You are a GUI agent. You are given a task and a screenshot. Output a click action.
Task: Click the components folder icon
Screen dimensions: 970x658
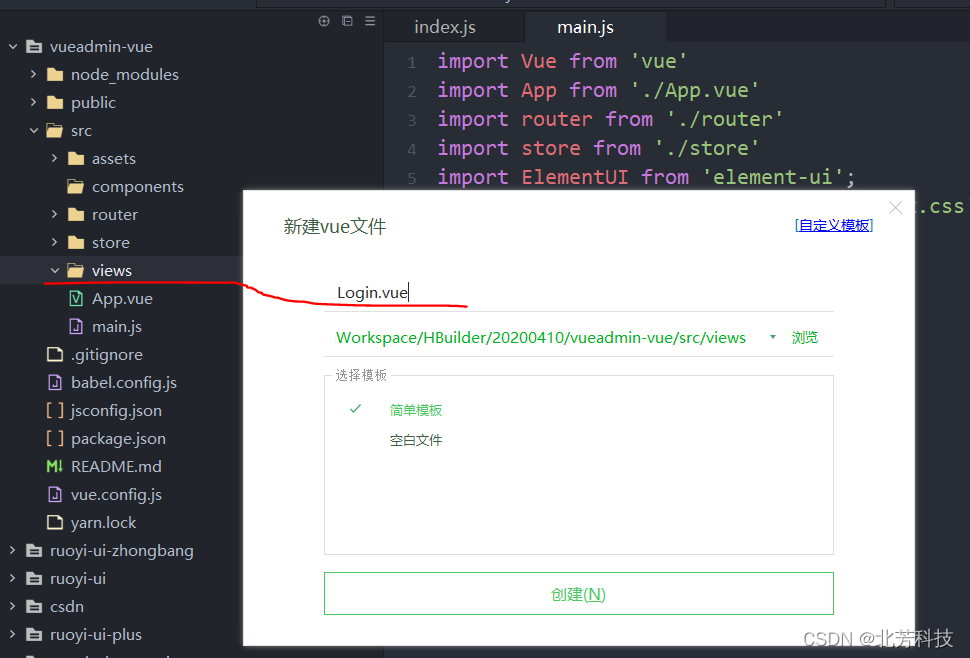(76, 187)
